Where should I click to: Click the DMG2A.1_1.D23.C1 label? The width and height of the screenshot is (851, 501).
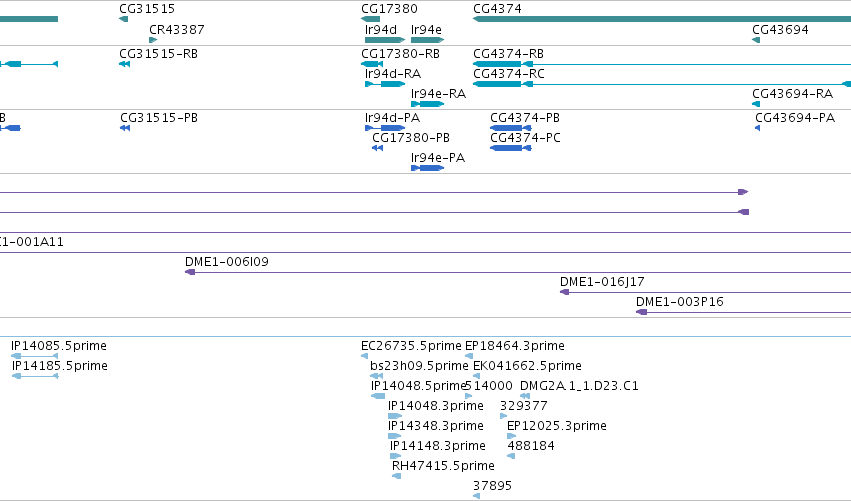point(579,386)
